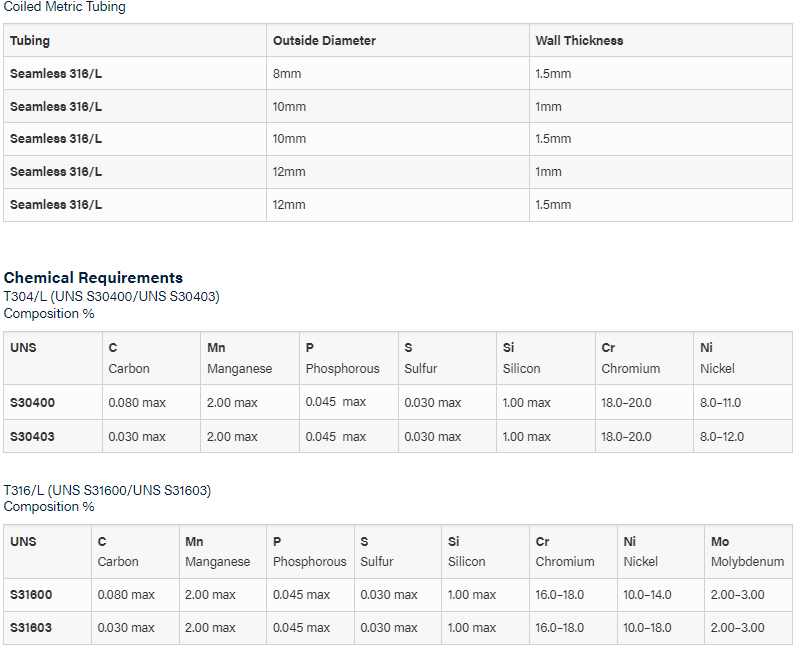Click the 0.080 max carbon cell for S30400
The image size is (794, 647).
pos(151,402)
